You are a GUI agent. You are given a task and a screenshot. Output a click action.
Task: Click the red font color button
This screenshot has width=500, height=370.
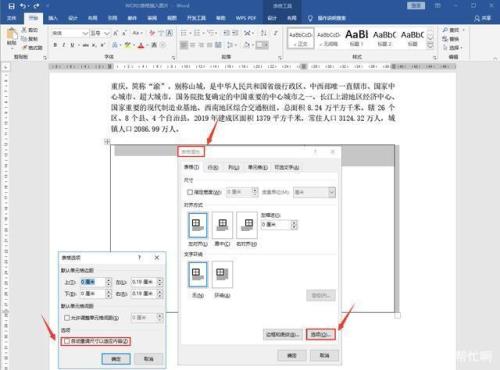pos(141,45)
